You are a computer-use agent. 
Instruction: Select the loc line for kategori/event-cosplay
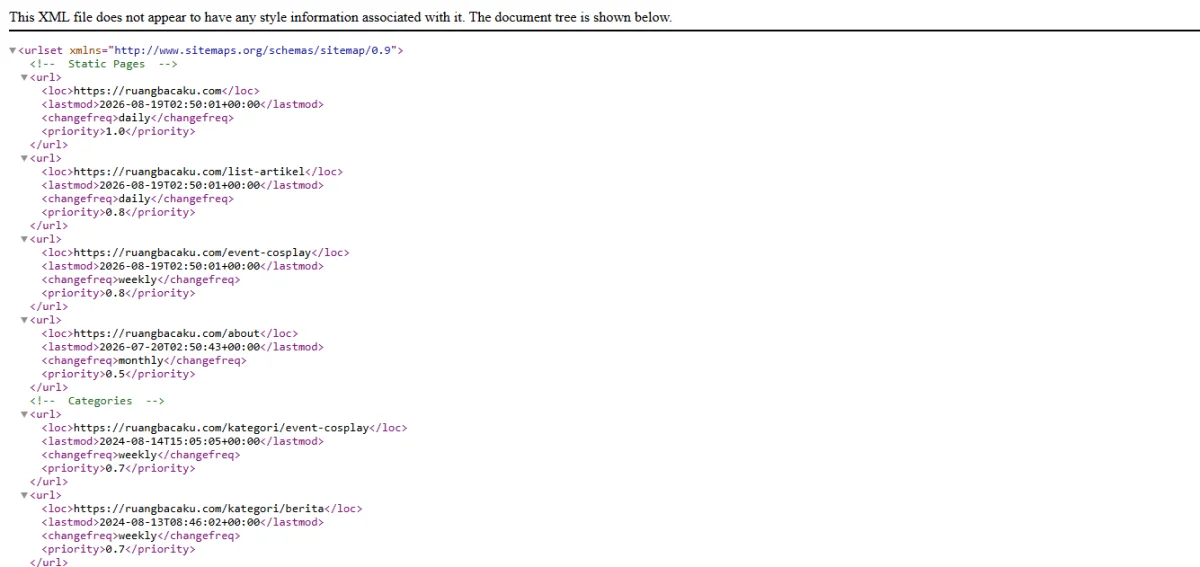(x=224, y=428)
